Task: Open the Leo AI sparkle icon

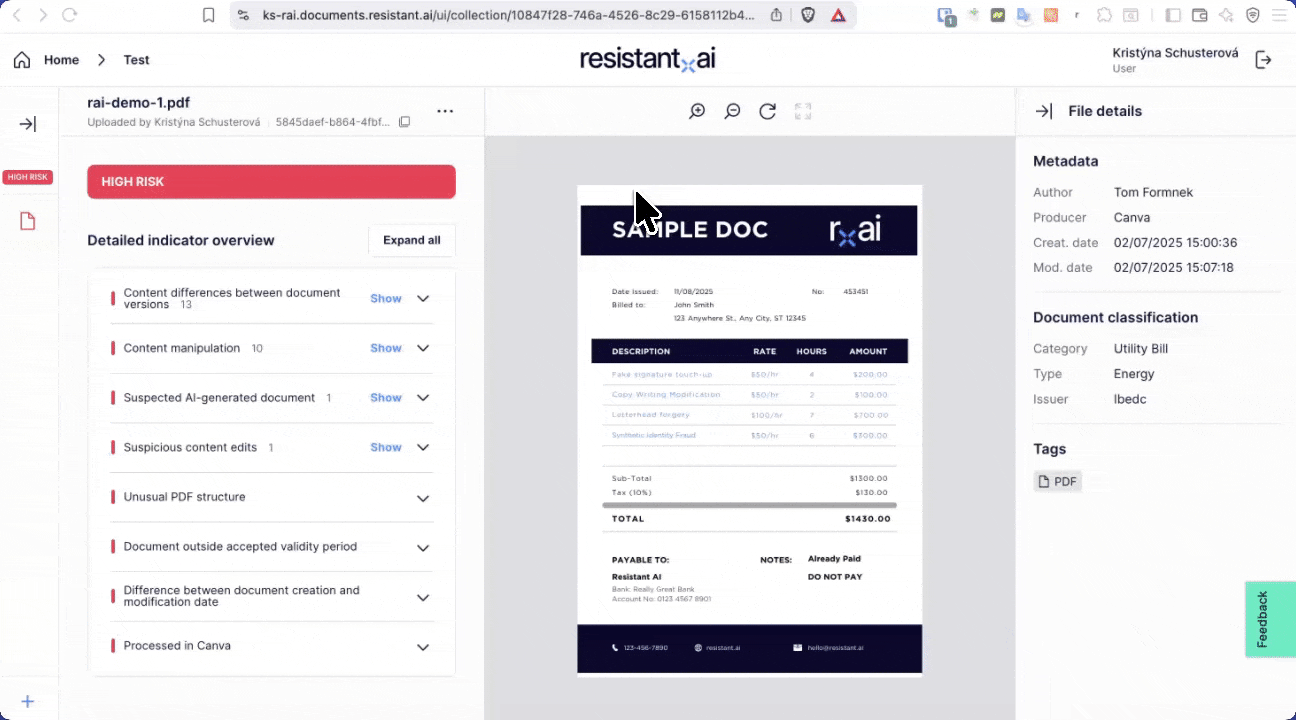Action: pyautogui.click(x=1226, y=15)
